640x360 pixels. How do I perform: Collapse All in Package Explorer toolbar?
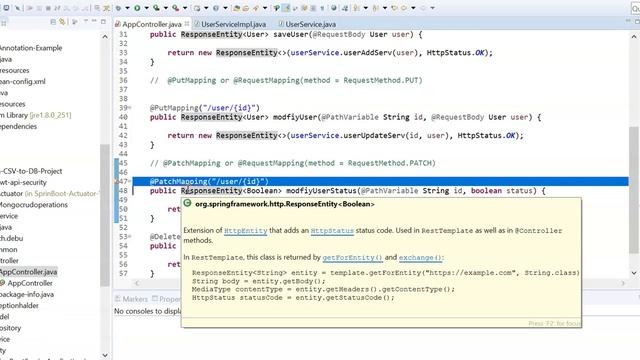click(x=53, y=22)
